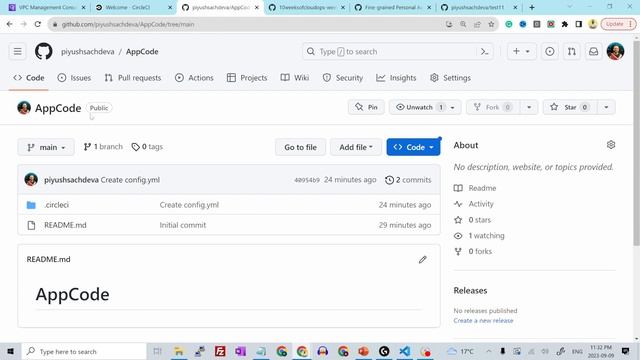The height and width of the screenshot is (360, 640).
Task: Go back in browser history
Action: tap(10, 24)
